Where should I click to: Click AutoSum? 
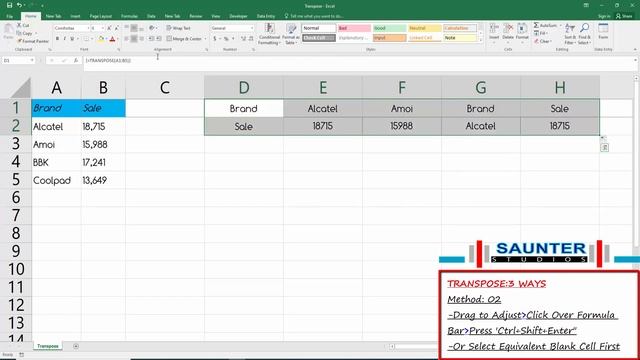pos(546,25)
